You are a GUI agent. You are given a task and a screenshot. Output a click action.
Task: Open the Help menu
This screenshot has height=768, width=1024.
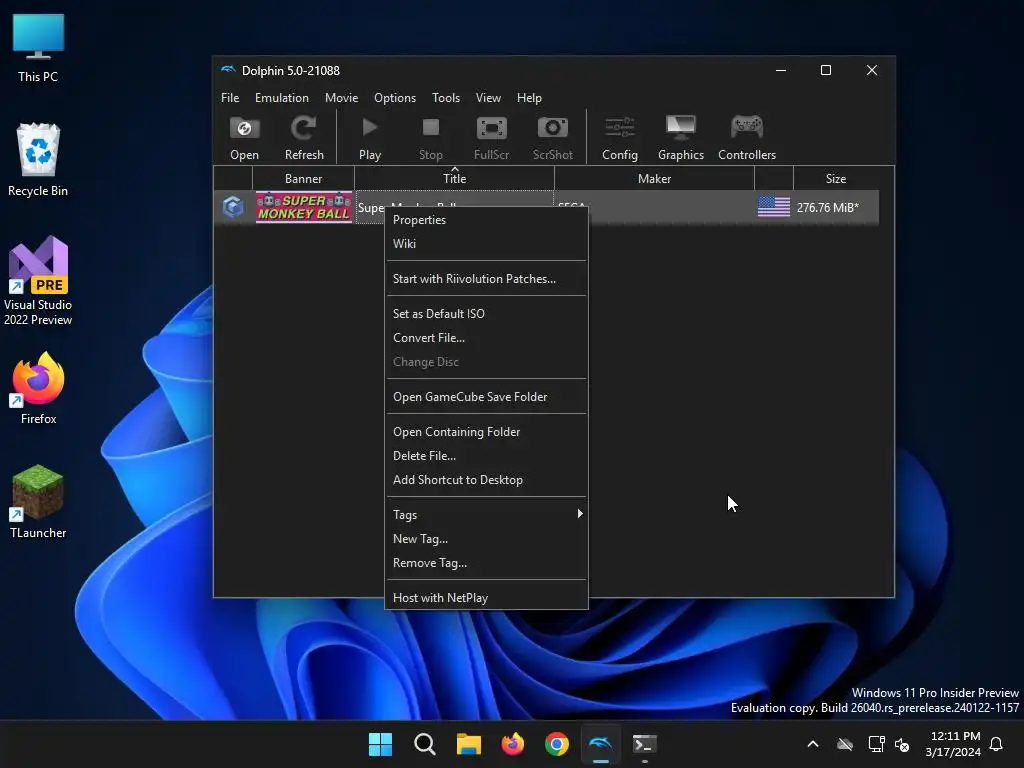pyautogui.click(x=529, y=97)
